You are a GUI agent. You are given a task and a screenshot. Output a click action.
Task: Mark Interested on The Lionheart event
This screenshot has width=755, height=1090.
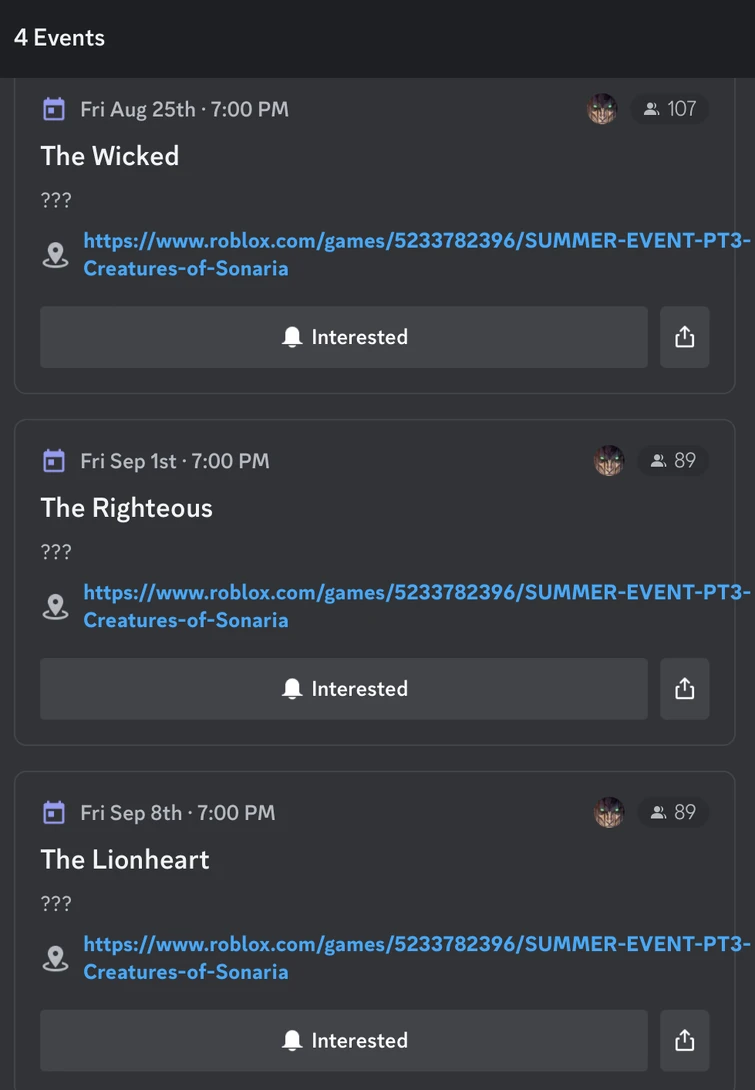coord(344,1040)
